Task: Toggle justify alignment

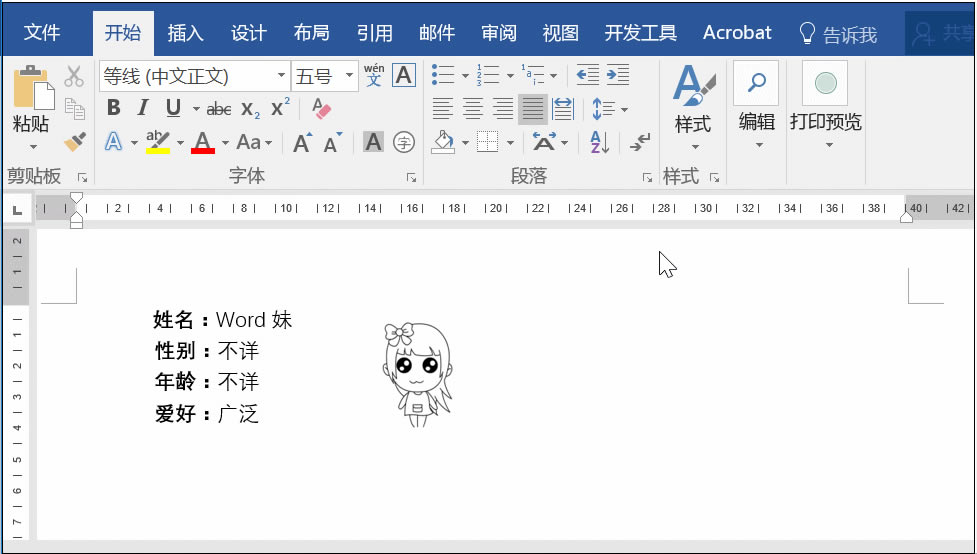Action: [x=533, y=108]
